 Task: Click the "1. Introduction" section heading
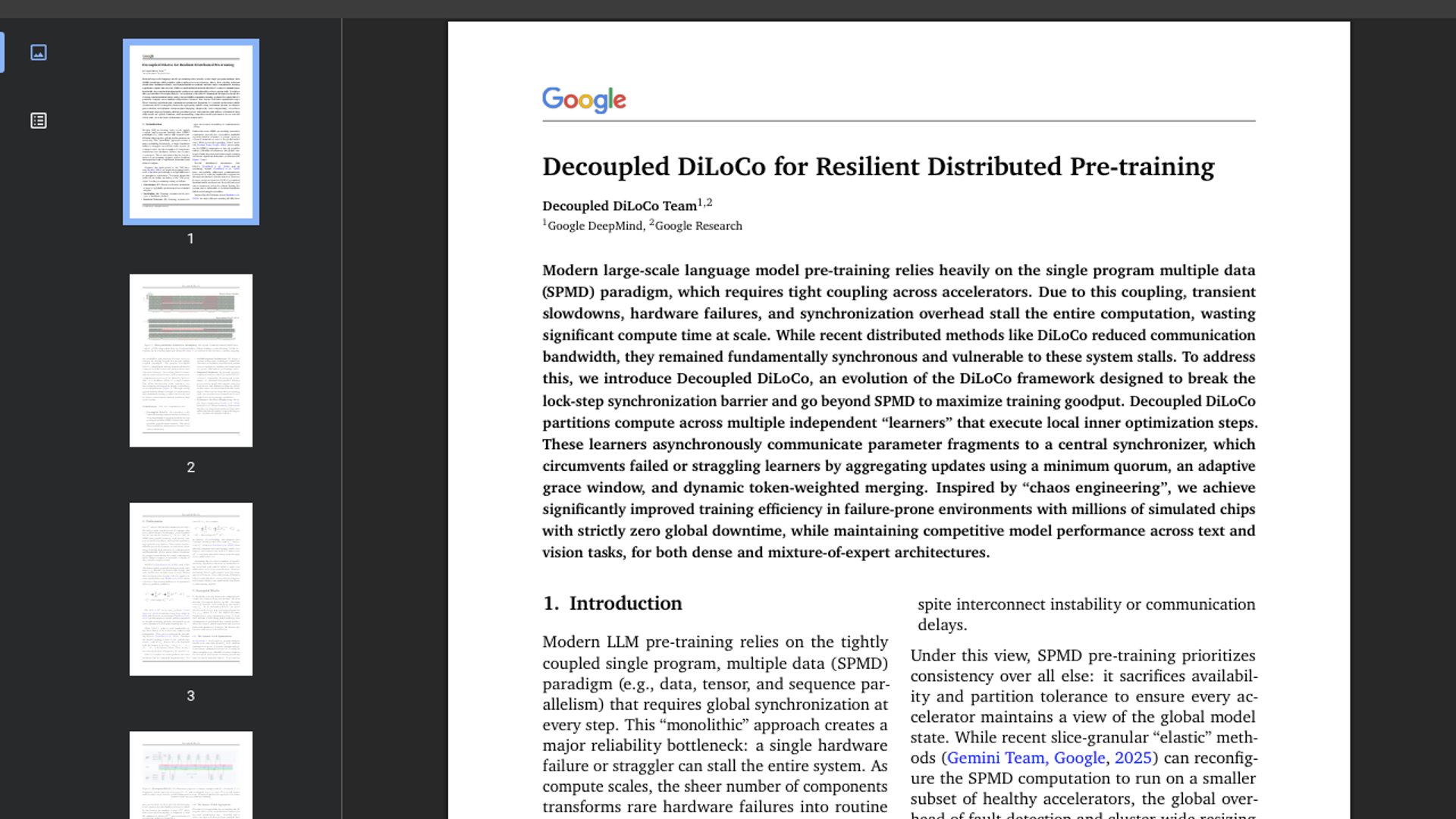[612, 603]
